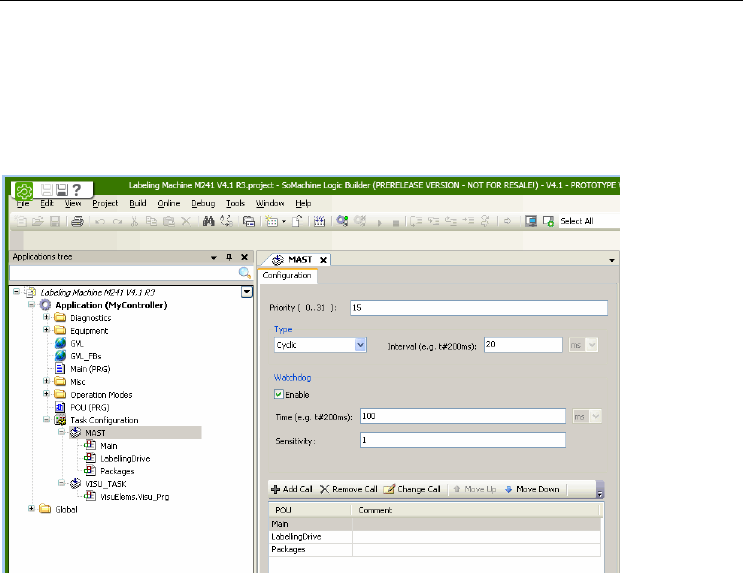Select the Packages row in POU table
Viewport: 743px width, 573px height.
(x=435, y=550)
